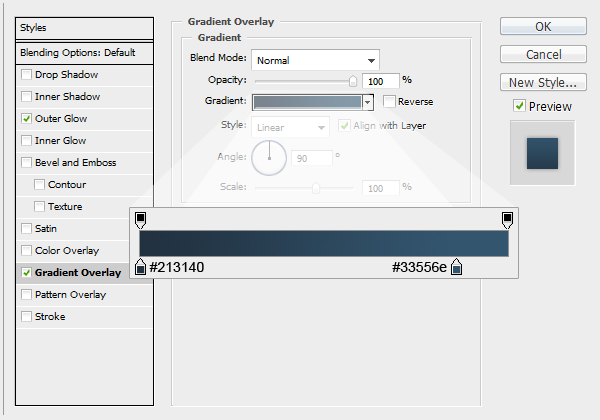Open the Style Linear dropdown
The image size is (600, 420).
tap(290, 127)
